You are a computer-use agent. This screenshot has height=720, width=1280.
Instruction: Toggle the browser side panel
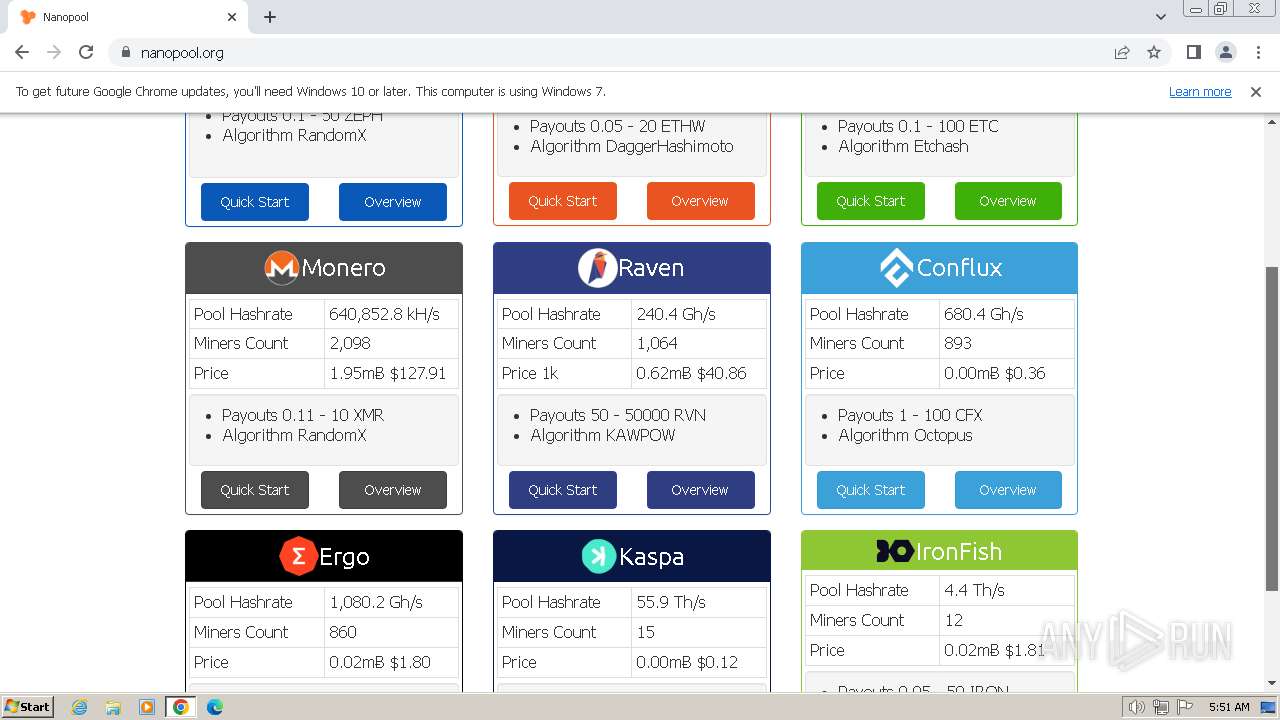1193,52
